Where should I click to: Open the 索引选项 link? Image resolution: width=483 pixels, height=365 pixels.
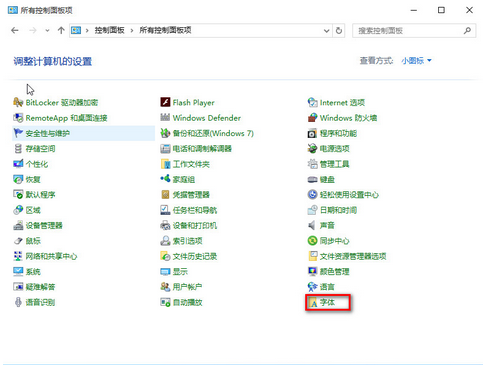click(x=187, y=241)
